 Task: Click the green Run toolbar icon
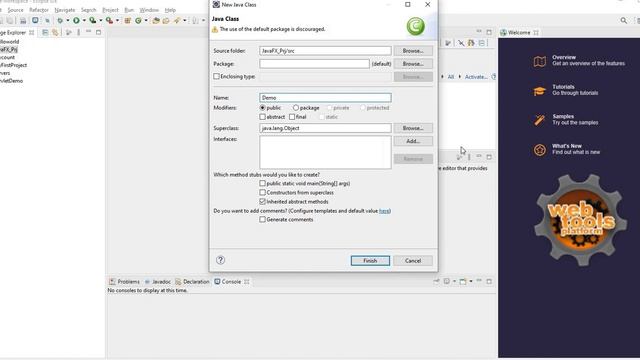[x=76, y=20]
